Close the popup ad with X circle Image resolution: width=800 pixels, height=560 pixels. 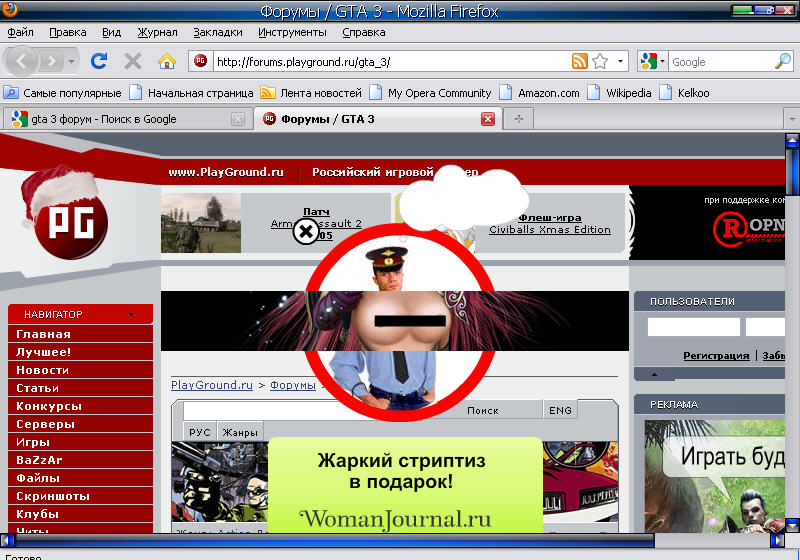[306, 232]
